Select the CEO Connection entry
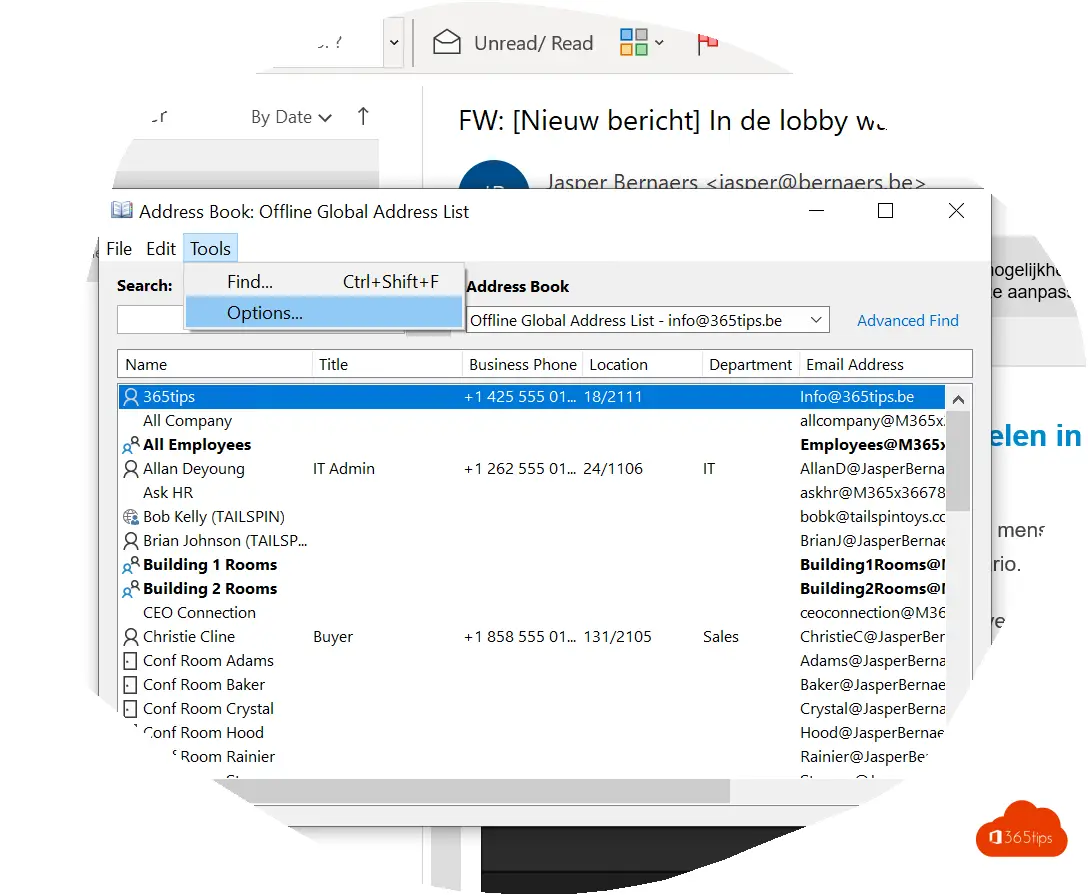Viewport: 1088px width, 895px height. click(199, 613)
